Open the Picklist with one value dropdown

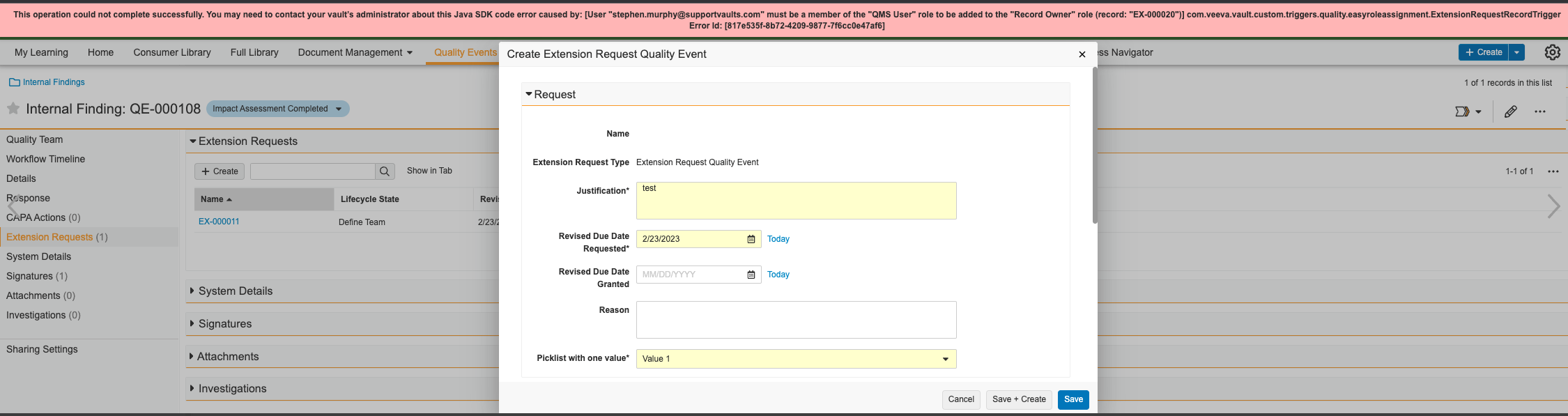796,359
